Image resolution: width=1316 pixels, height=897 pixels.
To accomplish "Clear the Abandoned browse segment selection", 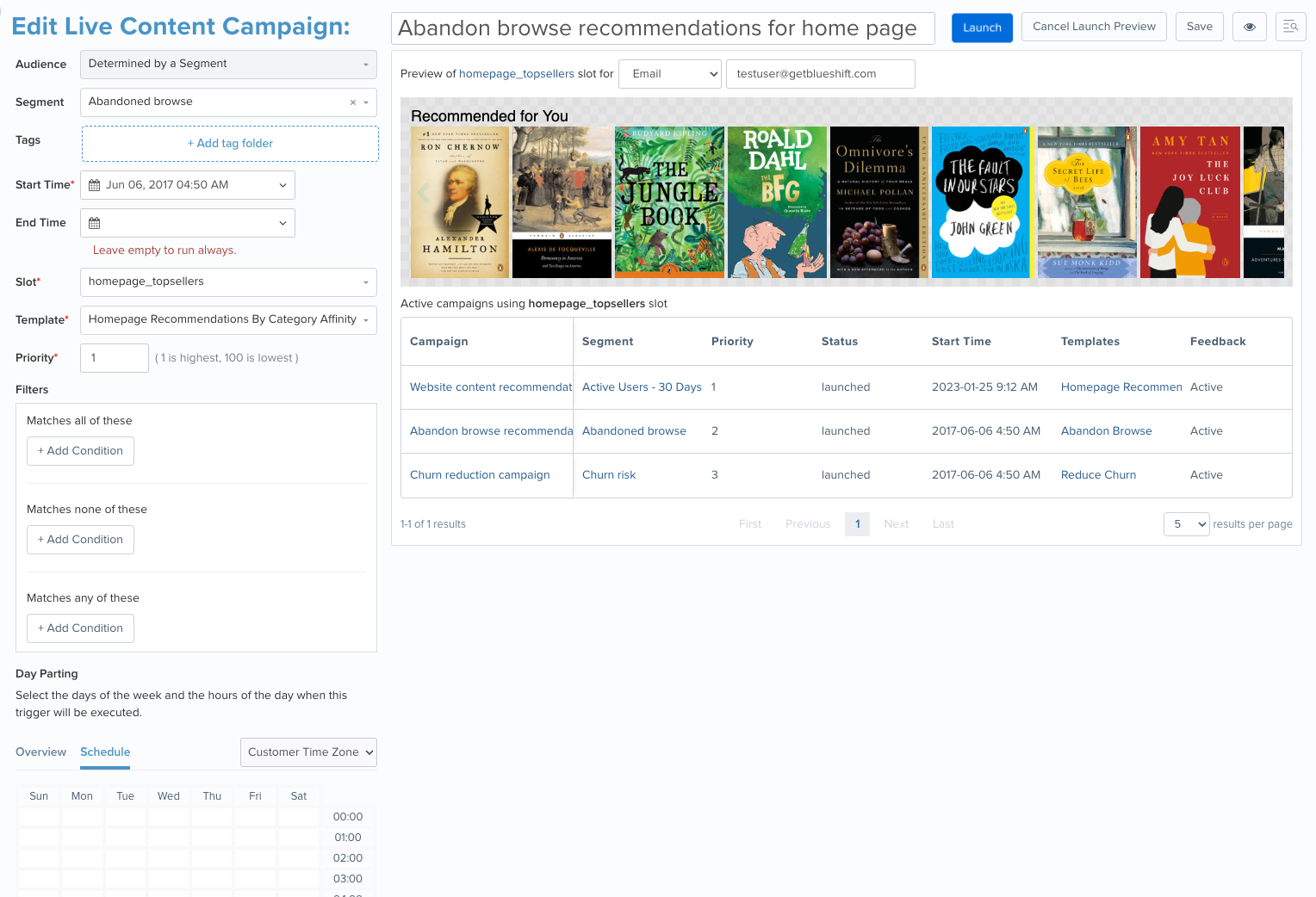I will coord(353,102).
